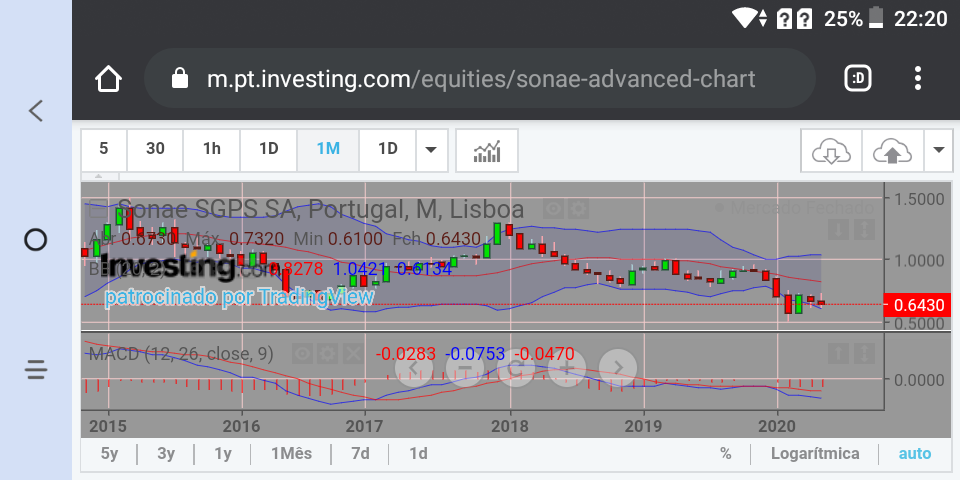Open the indicators chart icon
Image resolution: width=960 pixels, height=480 pixels.
pos(487,150)
